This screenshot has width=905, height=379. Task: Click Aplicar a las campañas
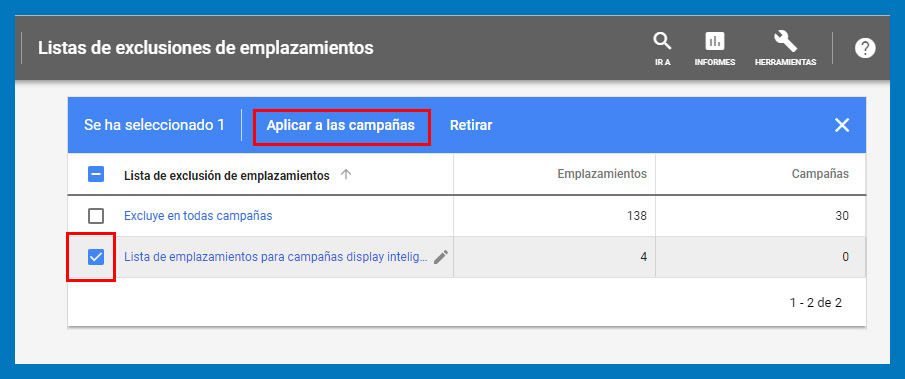[341, 125]
